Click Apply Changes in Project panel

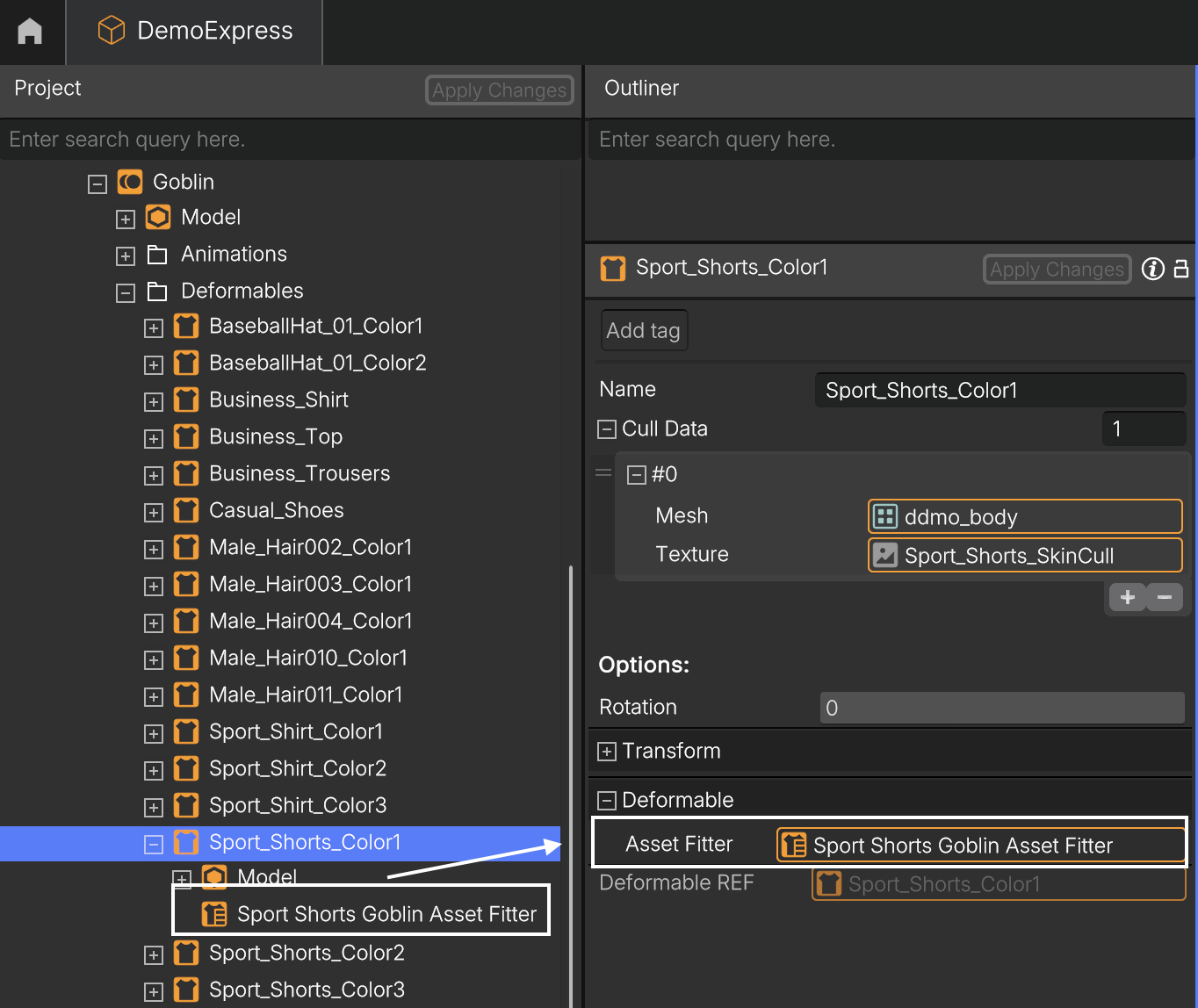[500, 90]
